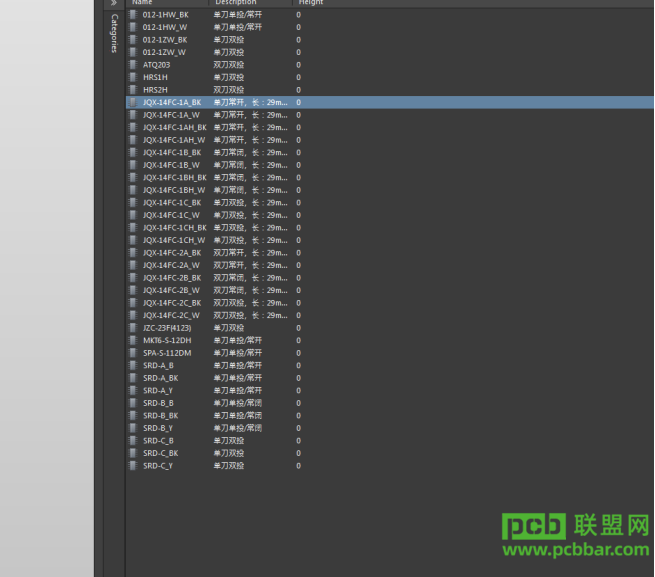The image size is (655, 577).
Task: Click the icon next to JZC-23F(4123)
Action: 133,328
